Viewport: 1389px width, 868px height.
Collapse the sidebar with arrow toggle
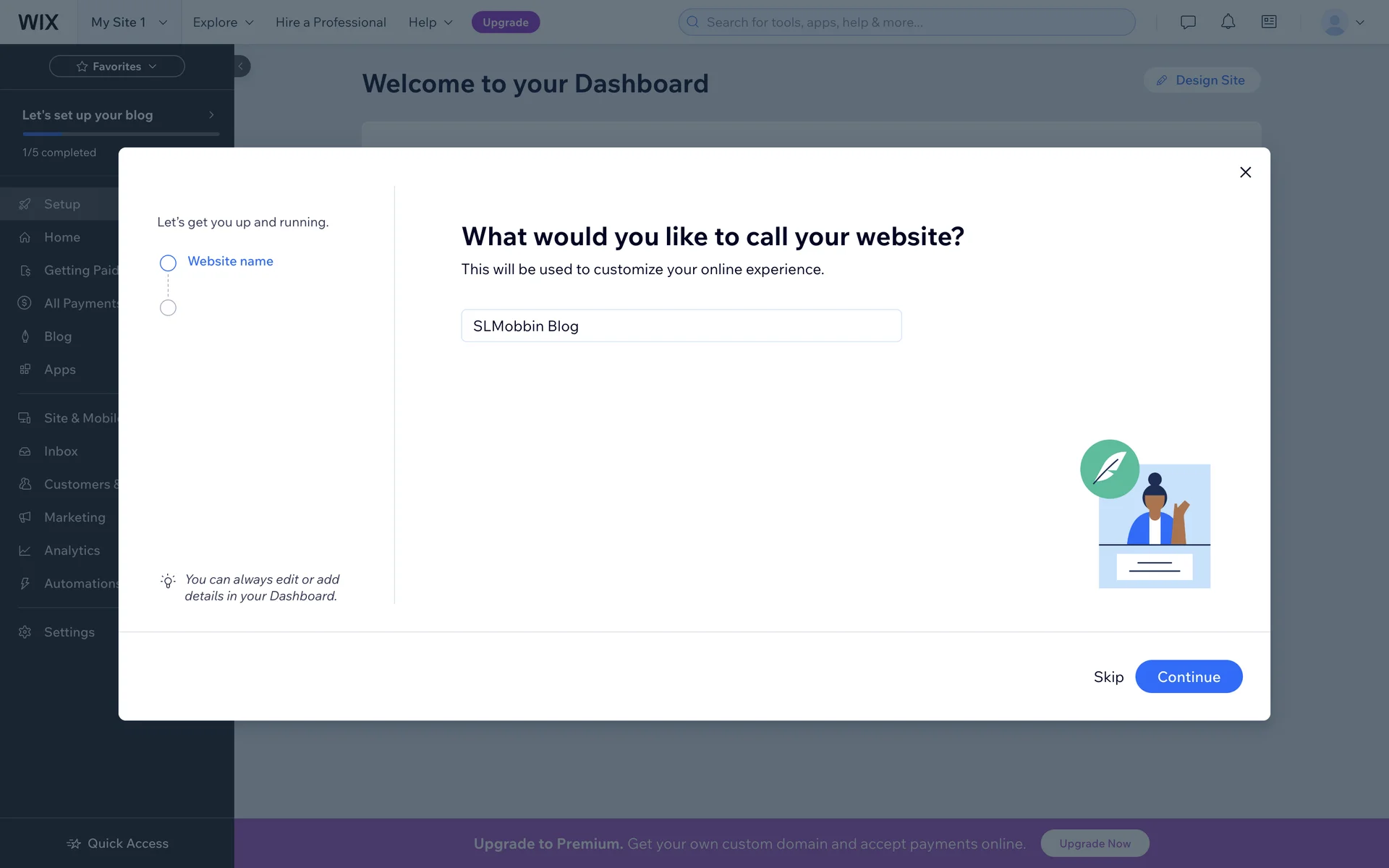241,66
